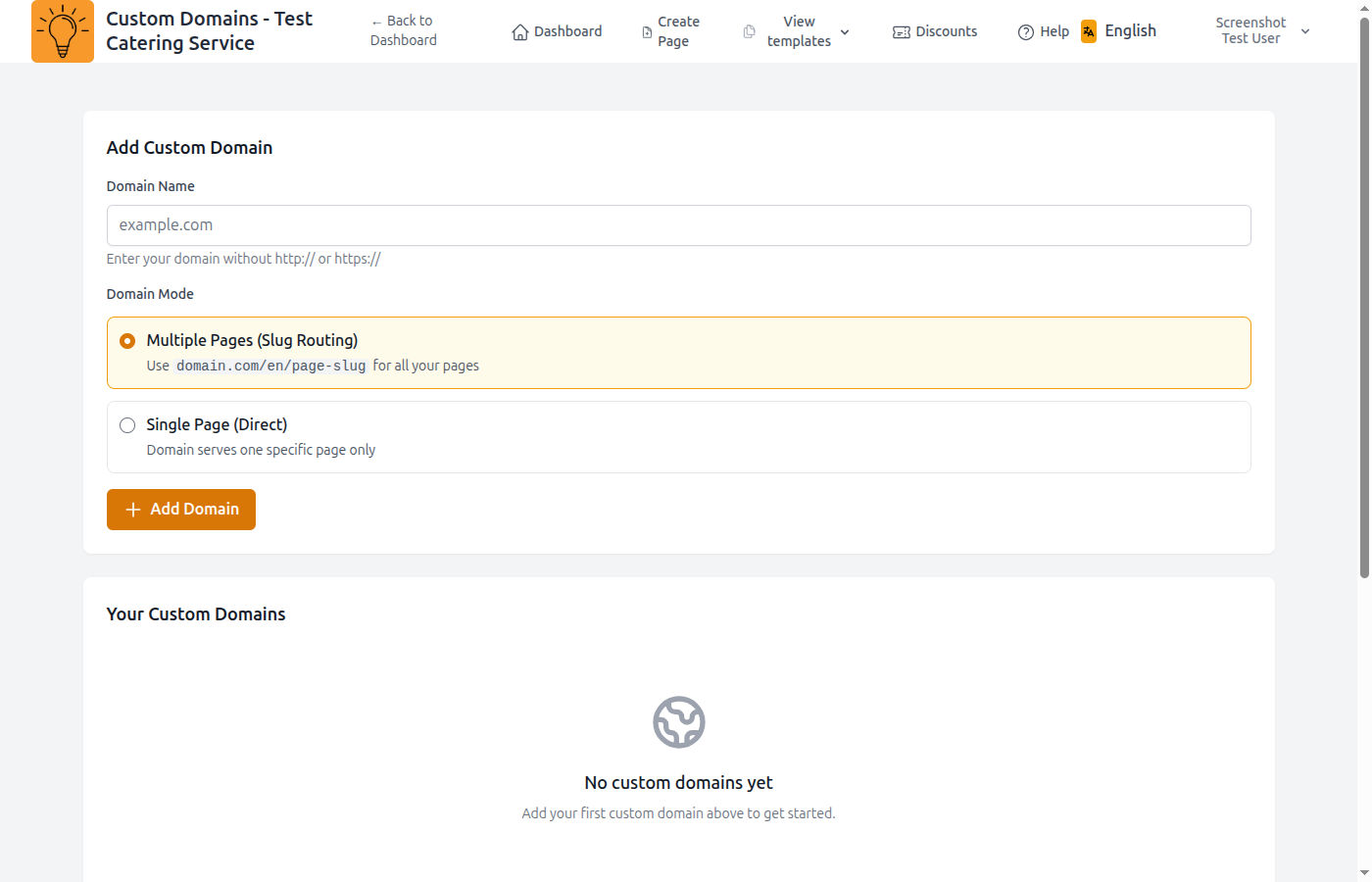Click the 'domain.com/en/page-slug' code text
The width and height of the screenshot is (1372, 882).
[x=271, y=366]
